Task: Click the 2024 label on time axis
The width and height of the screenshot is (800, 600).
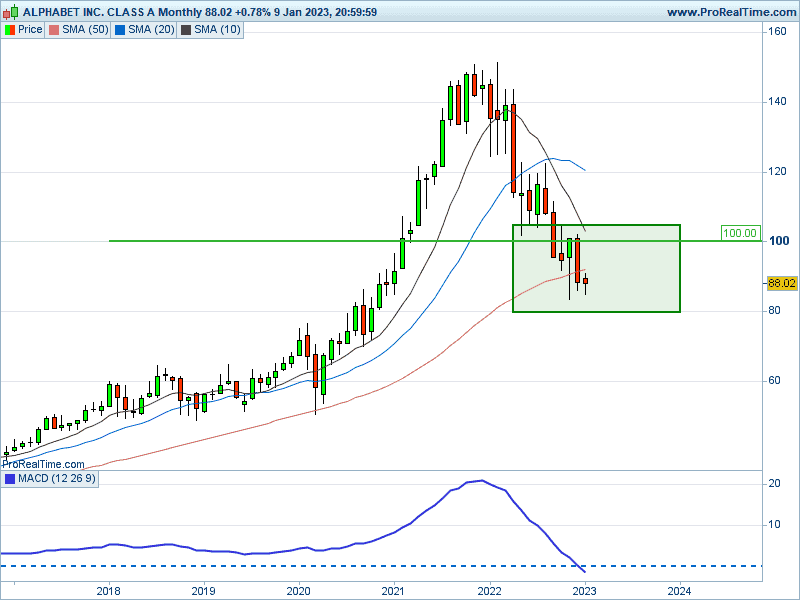Action: (679, 590)
